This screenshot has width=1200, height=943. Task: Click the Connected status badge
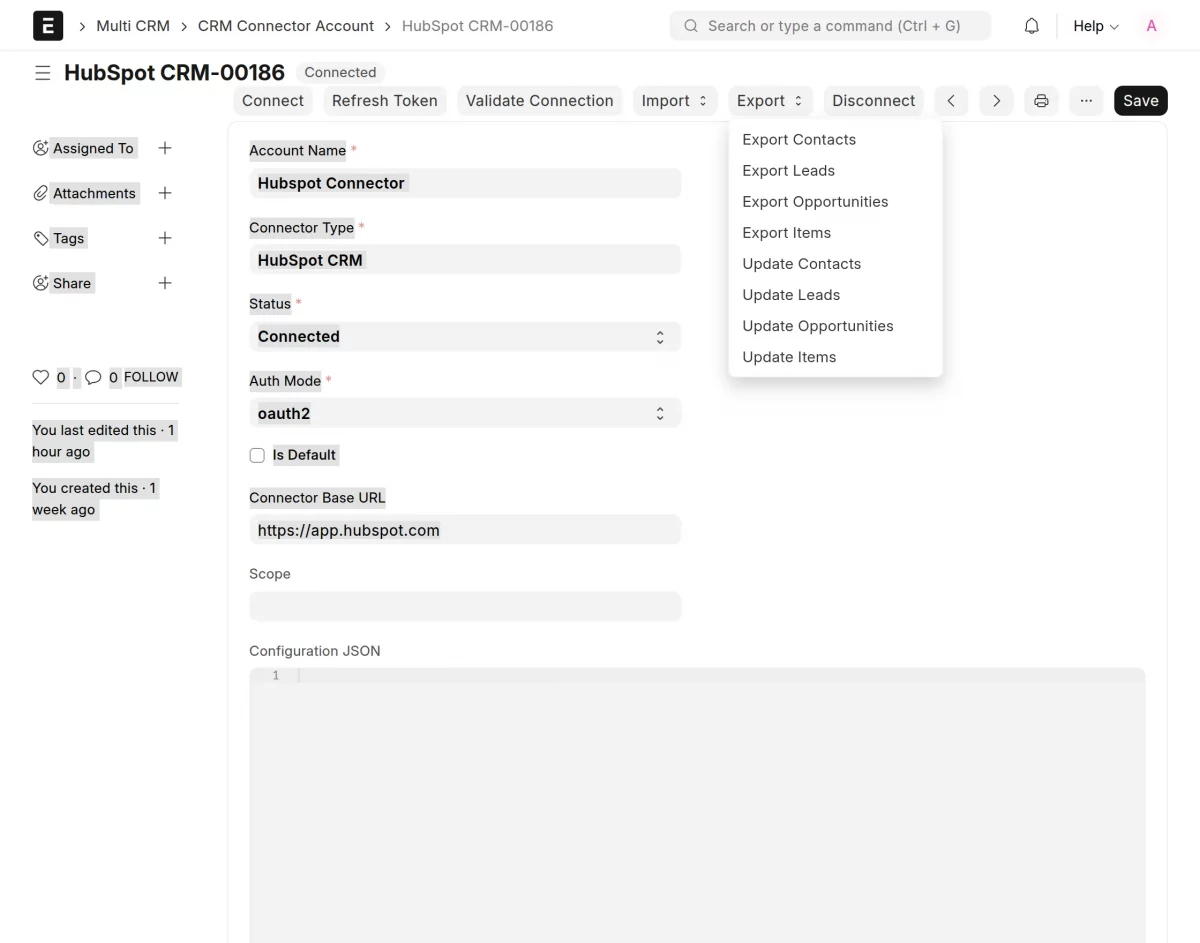pyautogui.click(x=340, y=73)
